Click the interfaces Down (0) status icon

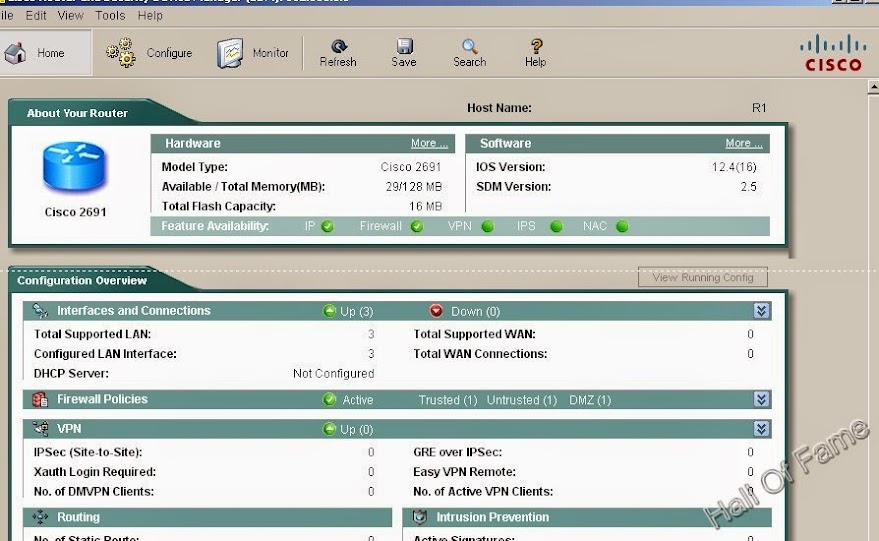tap(436, 311)
